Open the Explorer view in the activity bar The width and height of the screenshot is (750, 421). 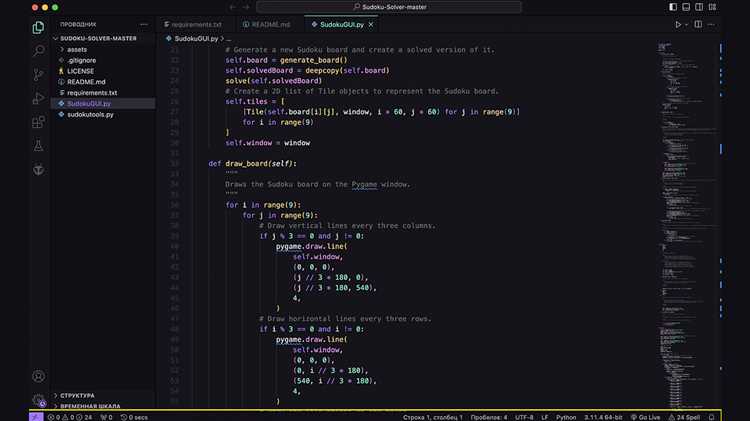(38, 27)
